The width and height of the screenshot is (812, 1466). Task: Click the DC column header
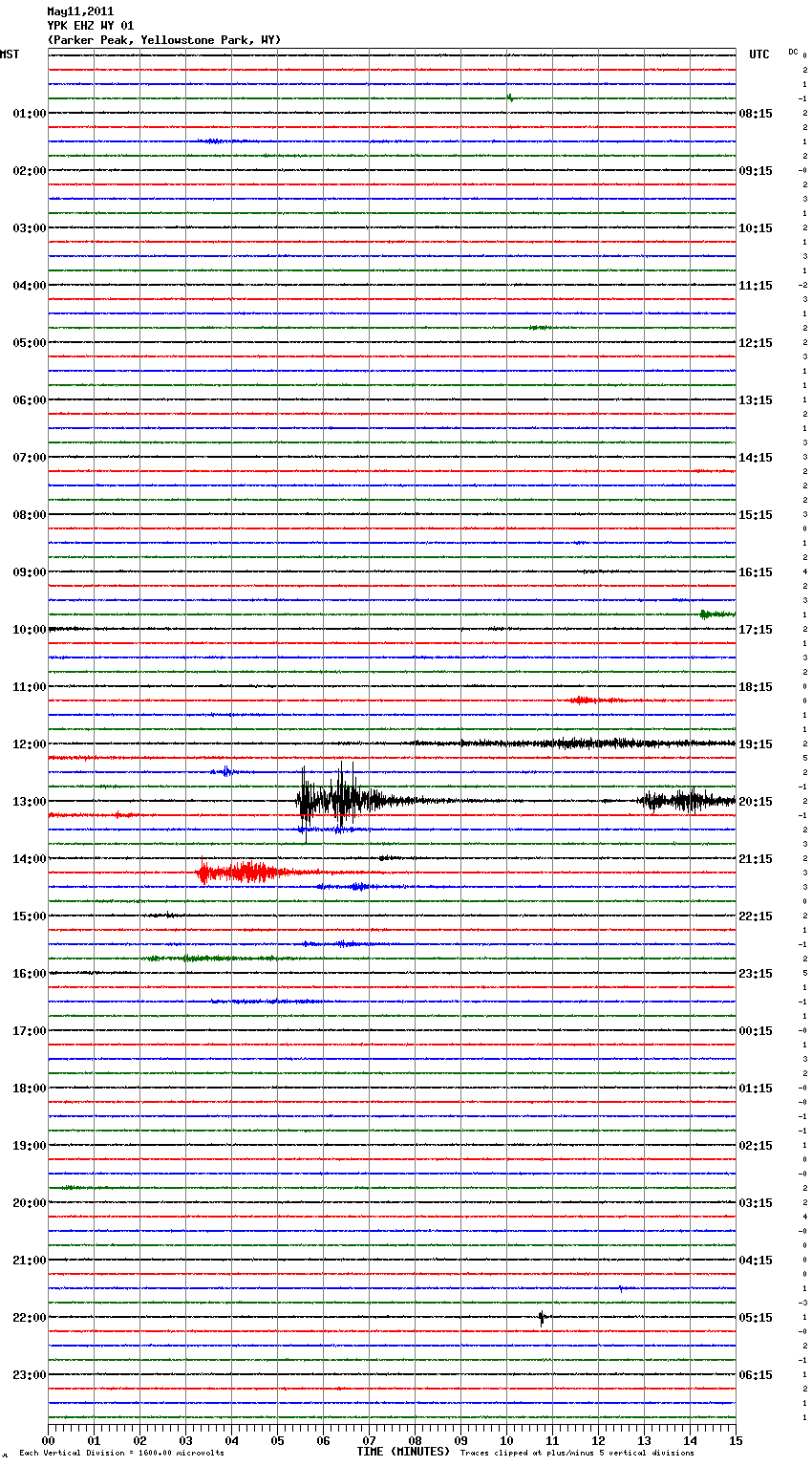pyautogui.click(x=793, y=51)
